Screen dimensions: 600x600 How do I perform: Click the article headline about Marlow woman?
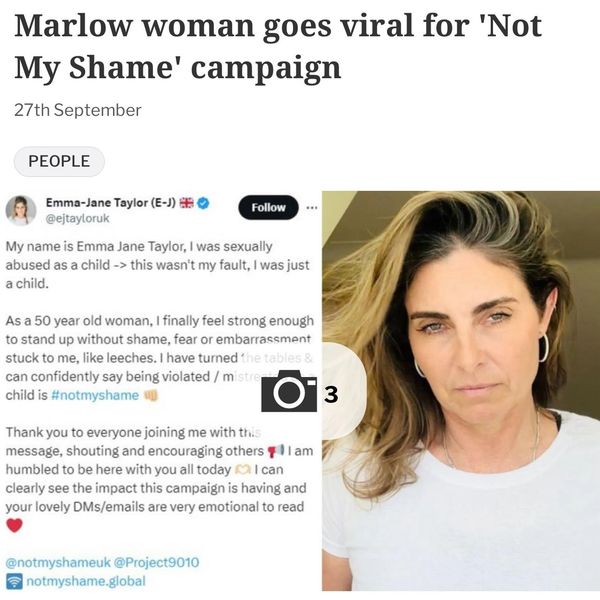pos(278,46)
